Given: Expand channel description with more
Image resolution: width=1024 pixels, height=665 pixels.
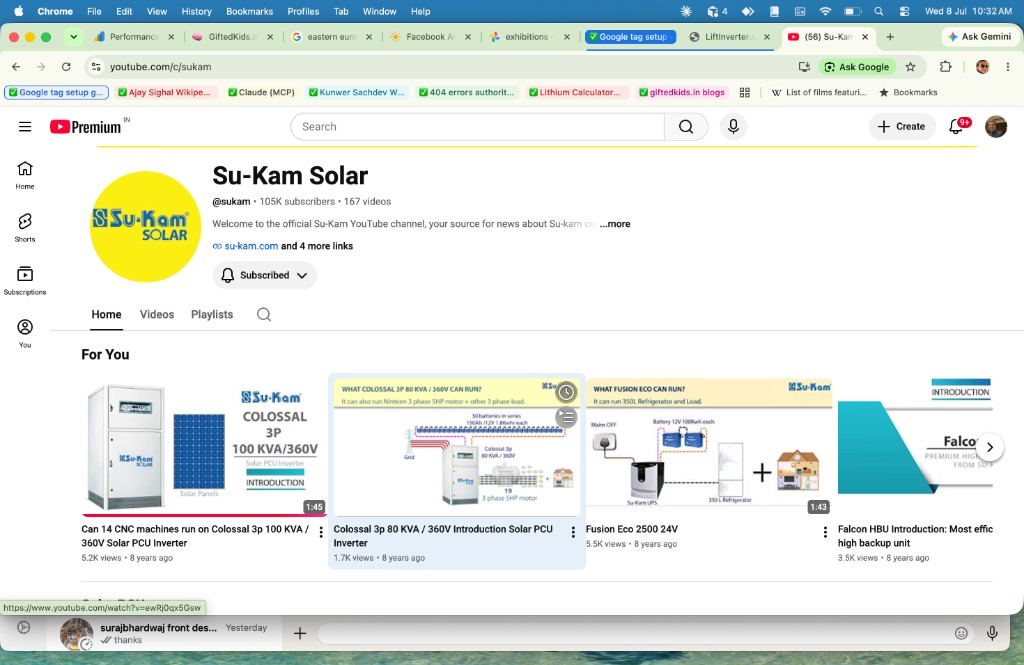Looking at the screenshot, I should tap(615, 224).
